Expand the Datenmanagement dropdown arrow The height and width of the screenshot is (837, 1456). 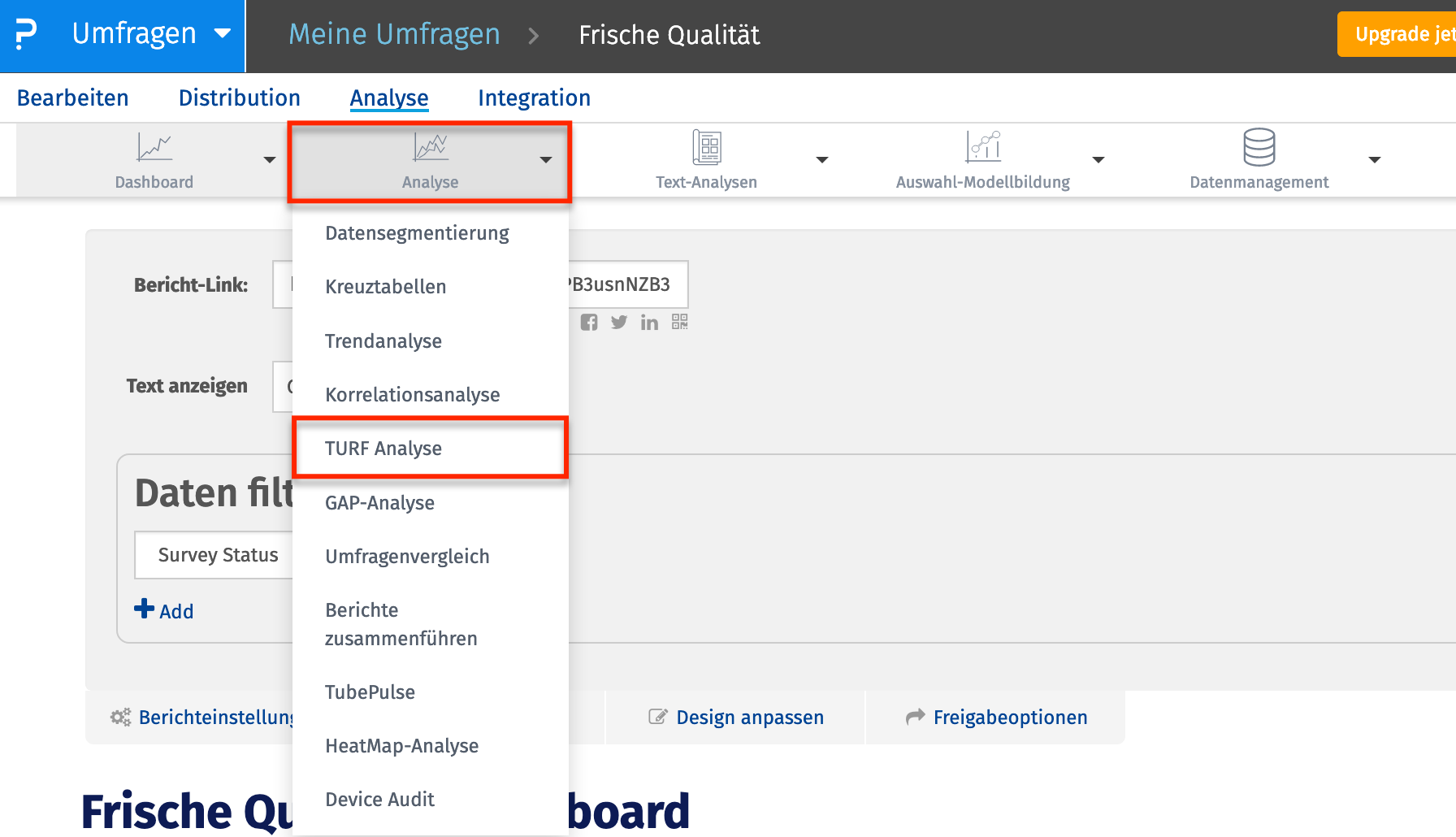click(x=1375, y=160)
